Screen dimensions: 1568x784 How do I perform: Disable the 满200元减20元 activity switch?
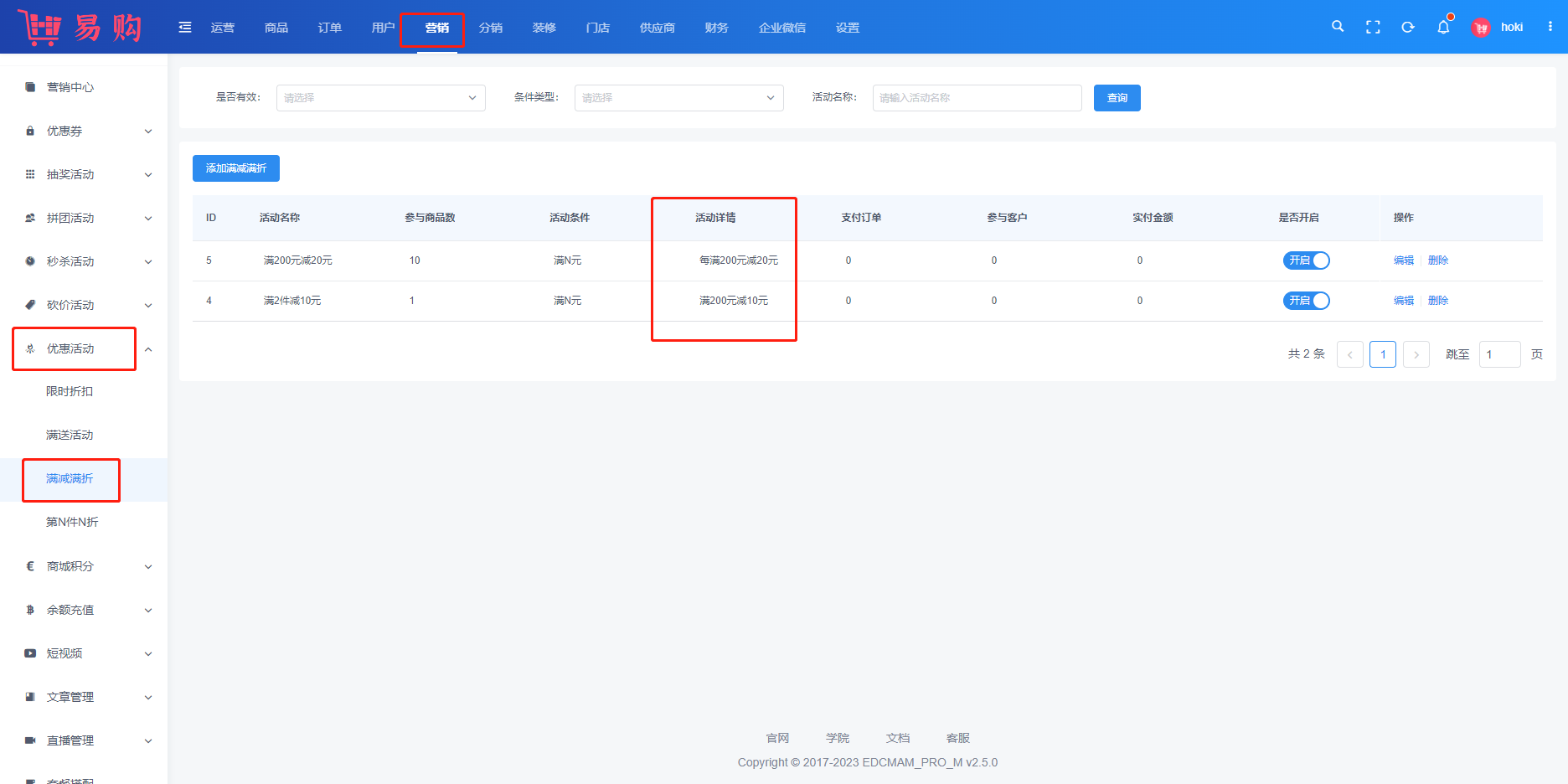pos(1306,260)
